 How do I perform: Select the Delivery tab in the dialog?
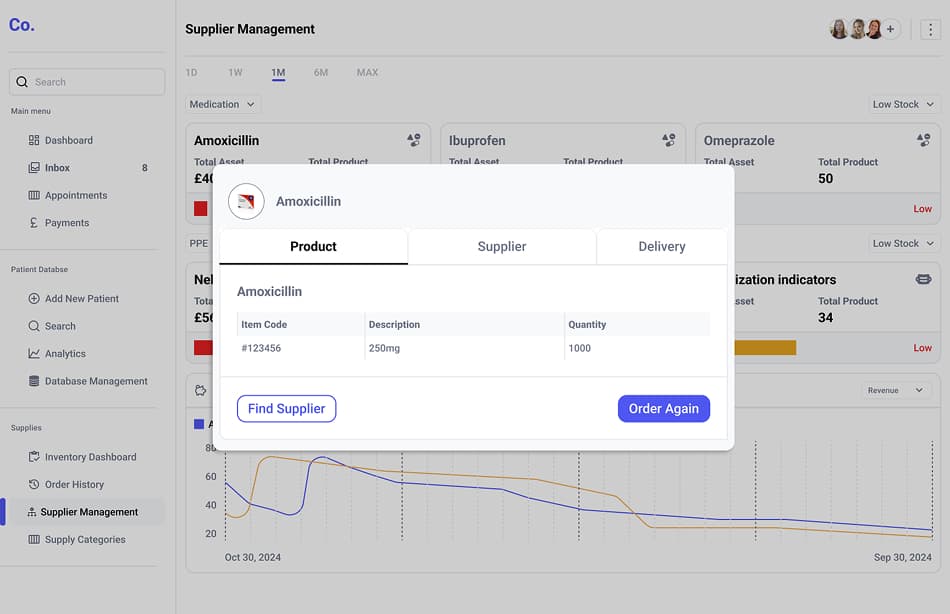(661, 246)
